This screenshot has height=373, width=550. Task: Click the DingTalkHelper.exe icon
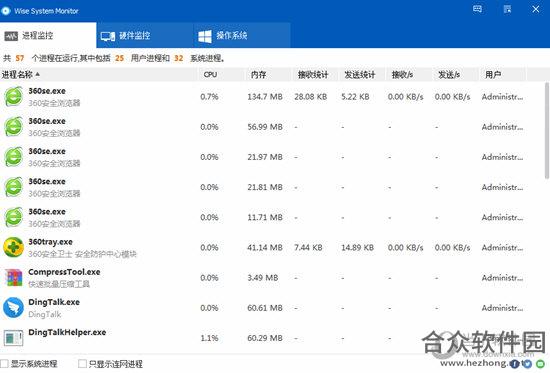(x=13, y=338)
